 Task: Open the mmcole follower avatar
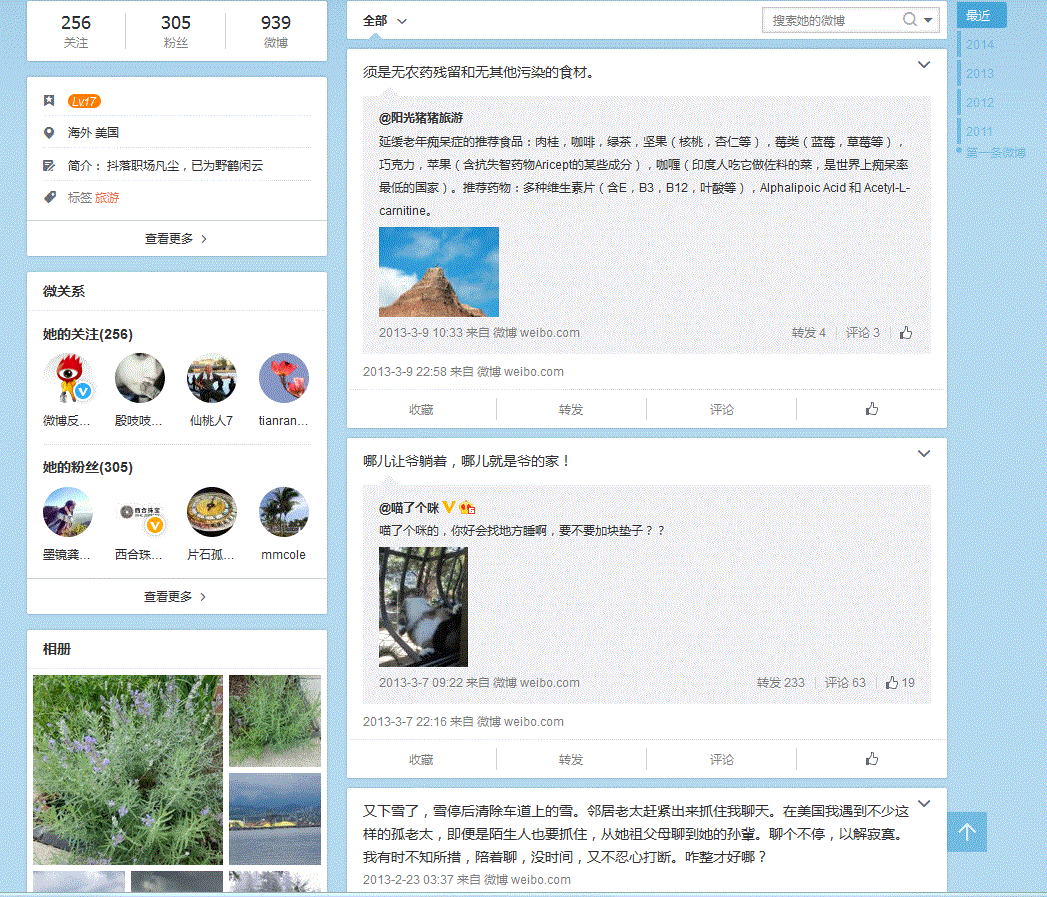[283, 512]
